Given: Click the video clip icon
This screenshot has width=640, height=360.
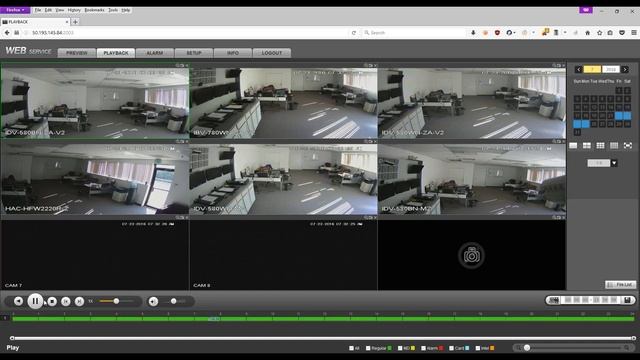Looking at the screenshot, I should (554, 300).
